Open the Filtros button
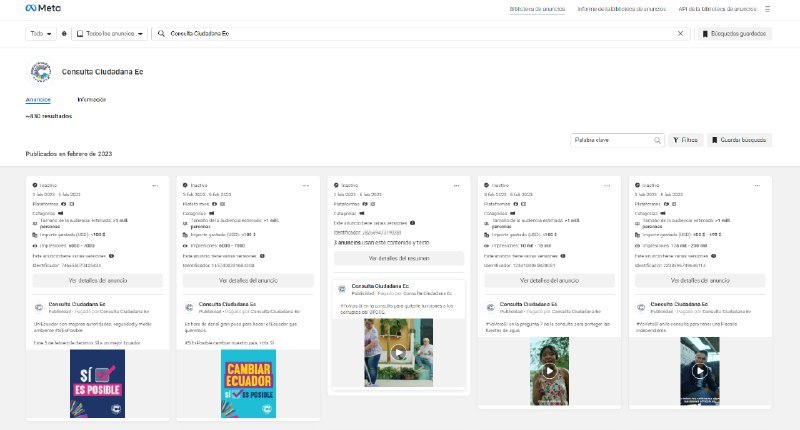 click(686, 140)
